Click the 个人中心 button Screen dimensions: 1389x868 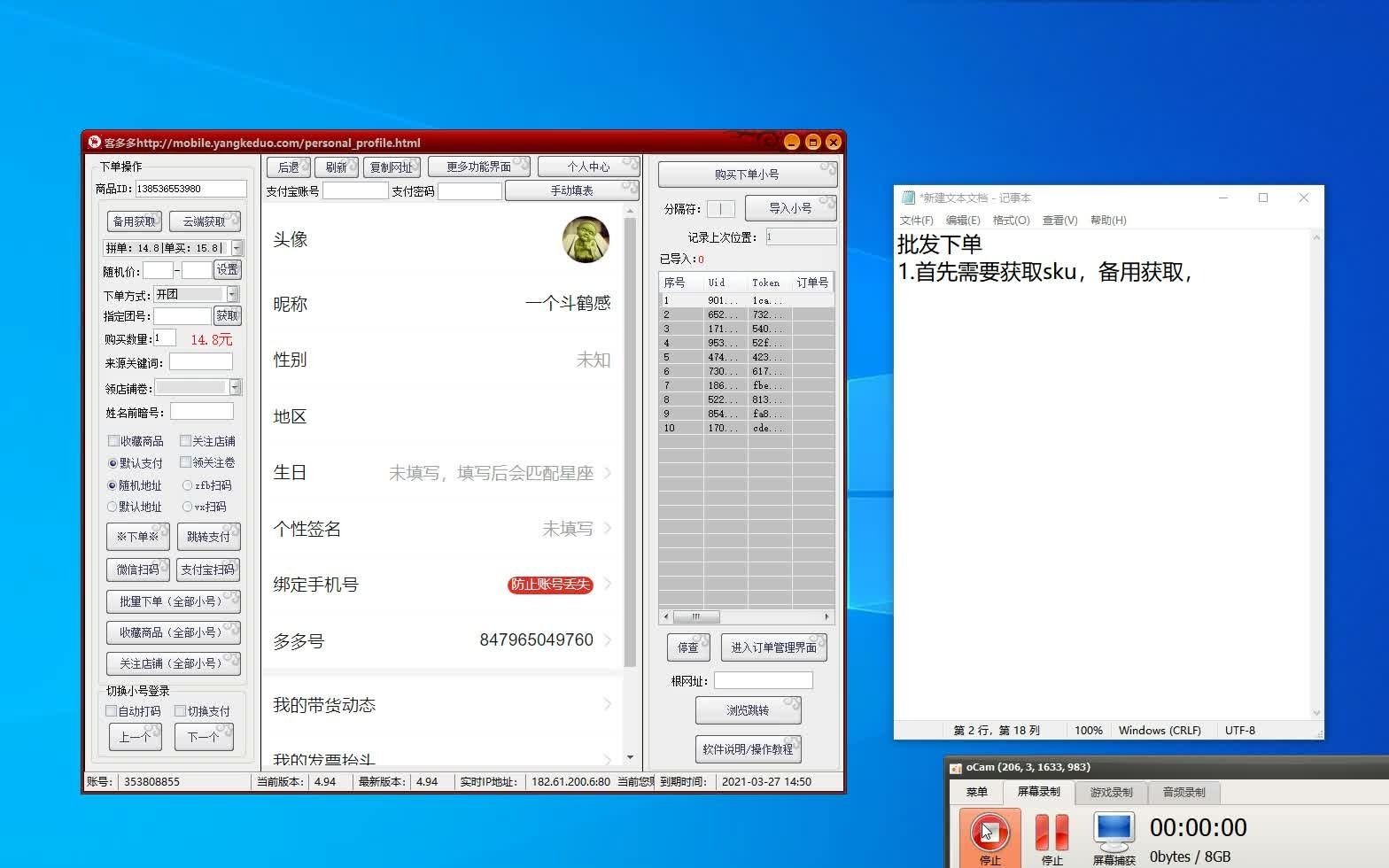[x=588, y=167]
